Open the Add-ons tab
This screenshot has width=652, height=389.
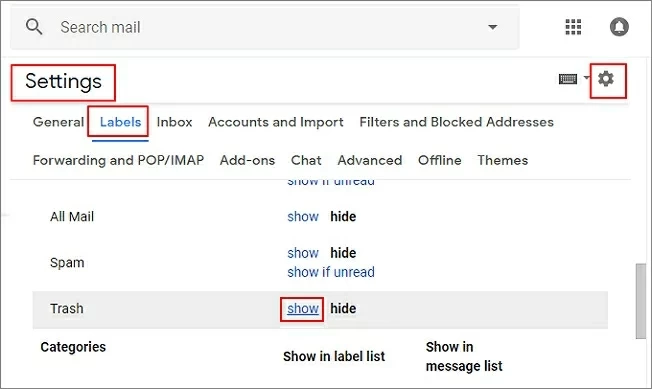point(247,160)
